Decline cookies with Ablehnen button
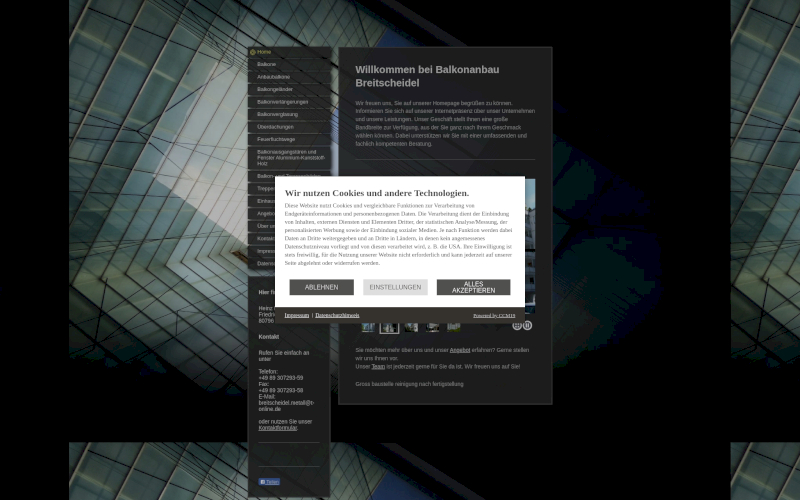Screen dimensions: 800x500 [x=321, y=287]
